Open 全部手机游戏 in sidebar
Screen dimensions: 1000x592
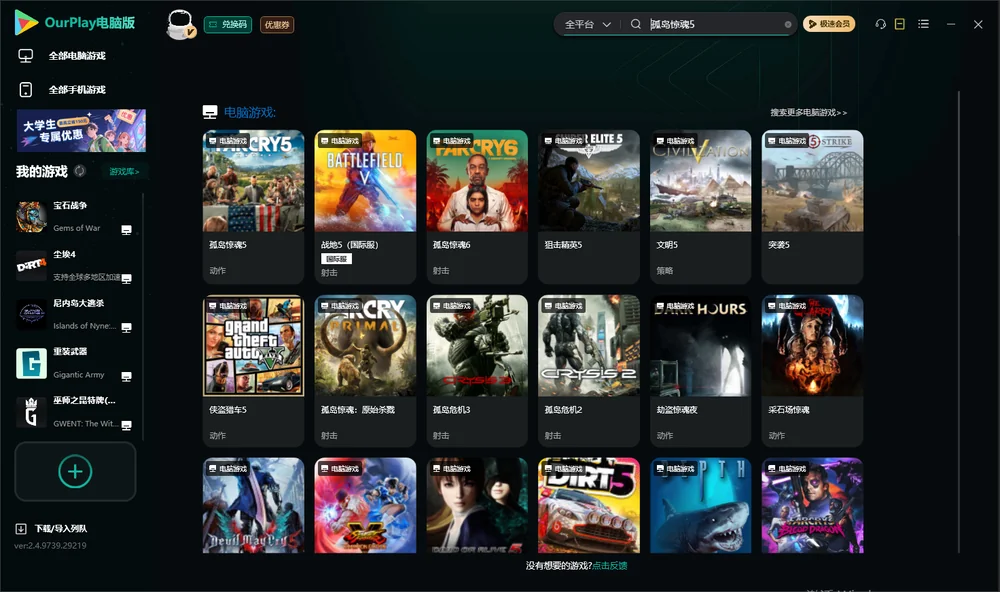[77, 90]
